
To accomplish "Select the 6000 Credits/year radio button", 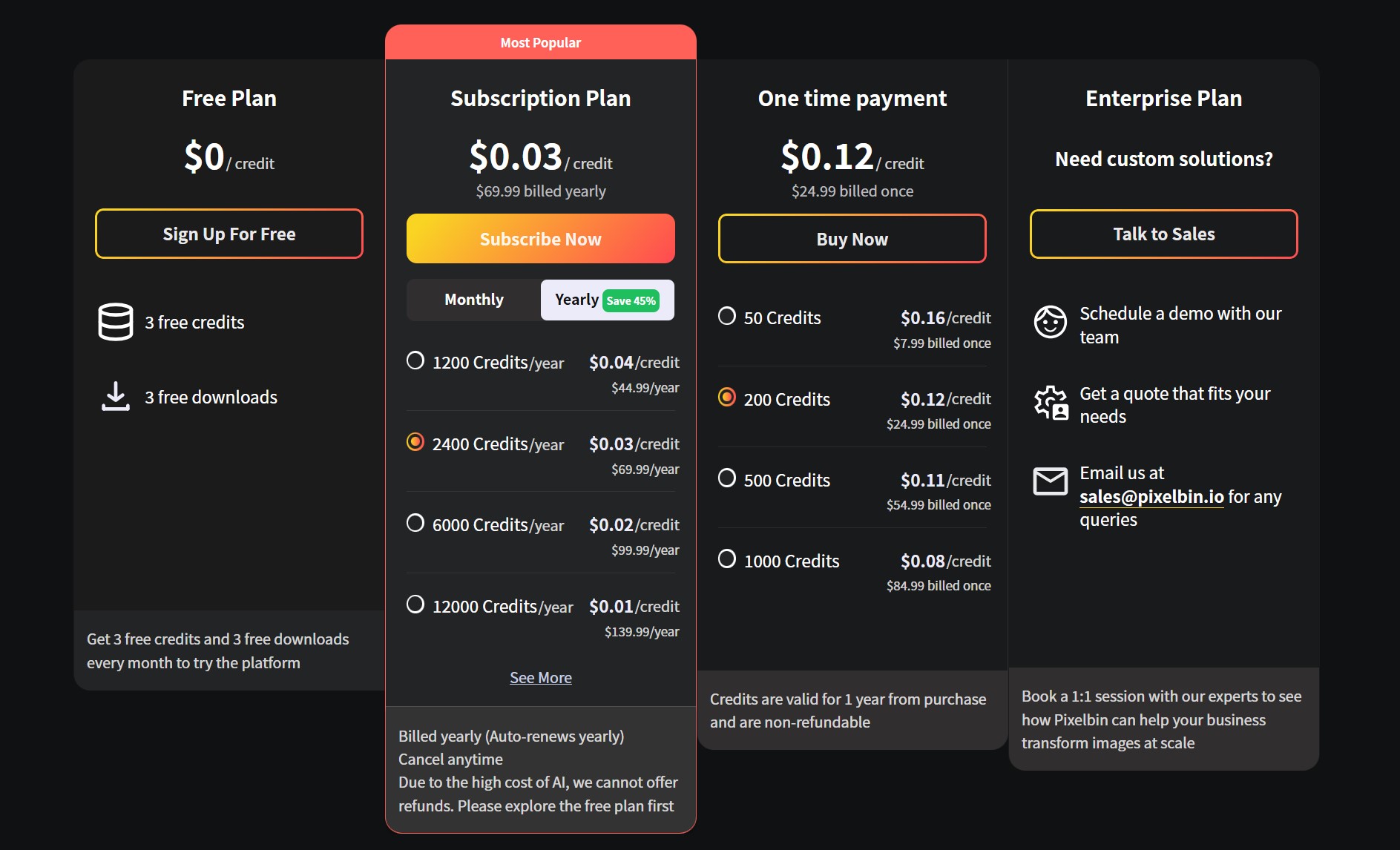I will (415, 524).
